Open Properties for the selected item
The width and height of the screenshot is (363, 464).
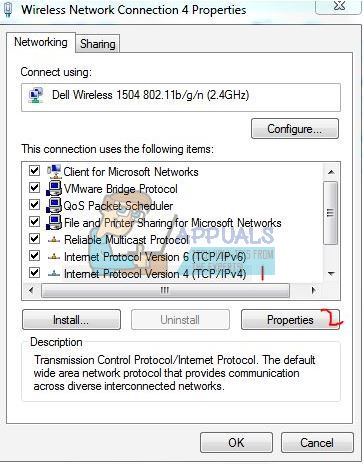[x=290, y=320]
